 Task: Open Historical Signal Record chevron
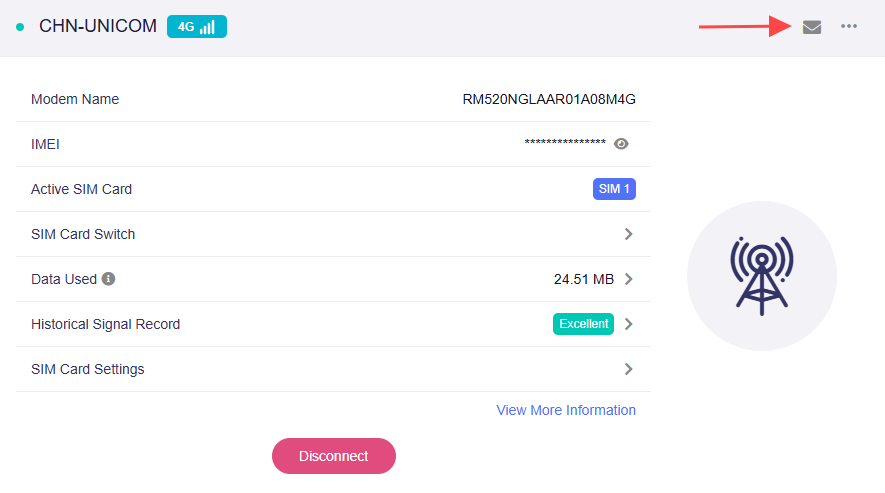628,324
